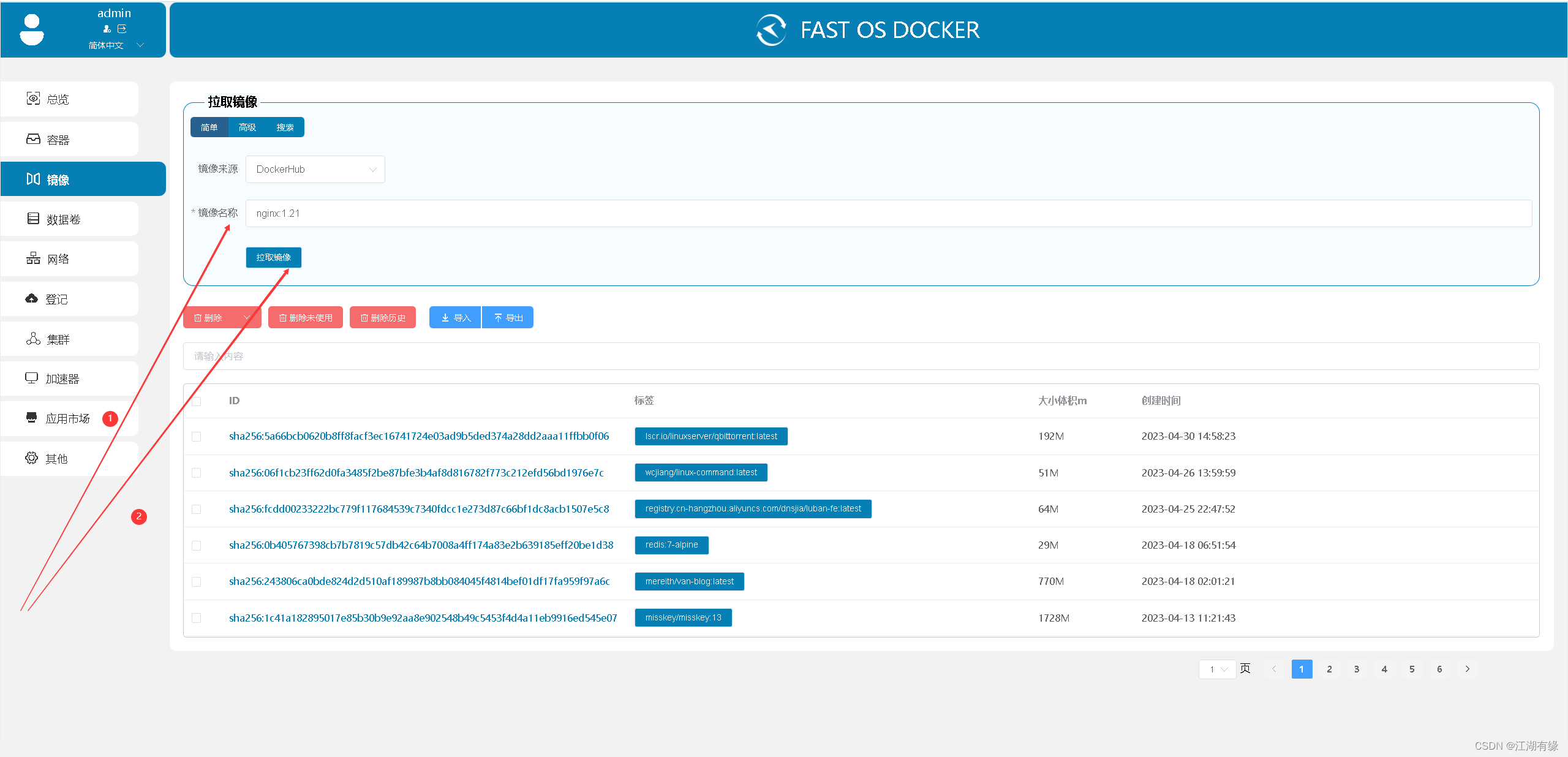The height and width of the screenshot is (757, 1568).
Task: Click the 数据卷 storage icon
Action: point(33,219)
